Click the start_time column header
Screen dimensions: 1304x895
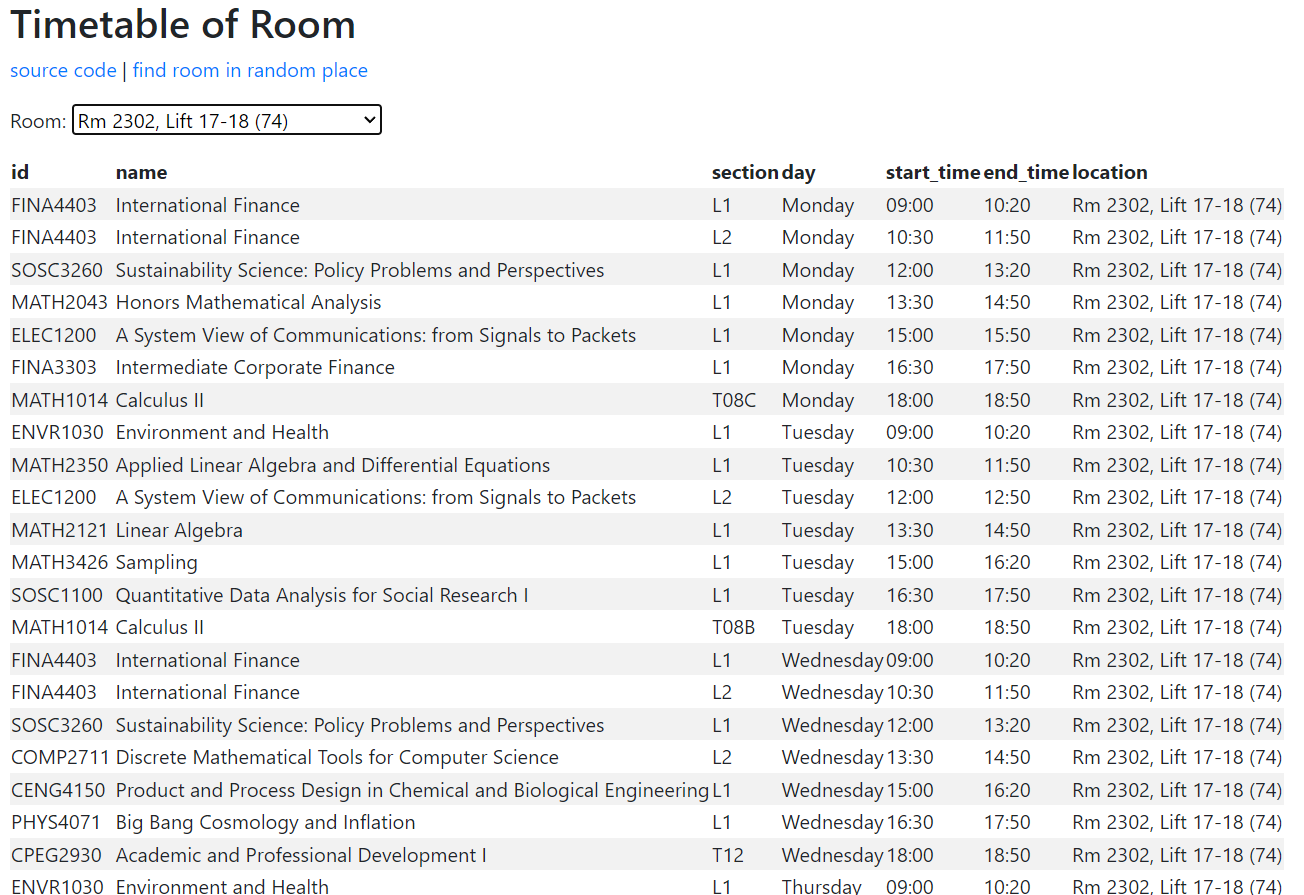point(932,172)
